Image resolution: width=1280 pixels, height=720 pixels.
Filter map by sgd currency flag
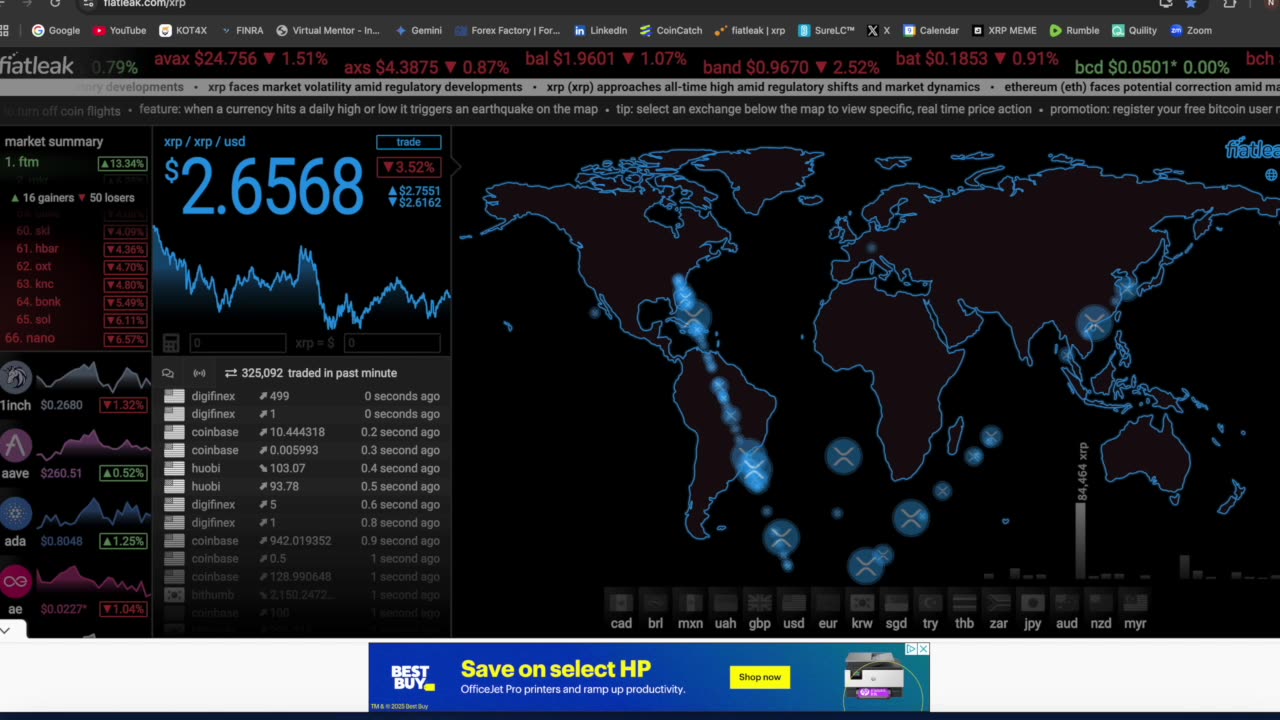896,603
